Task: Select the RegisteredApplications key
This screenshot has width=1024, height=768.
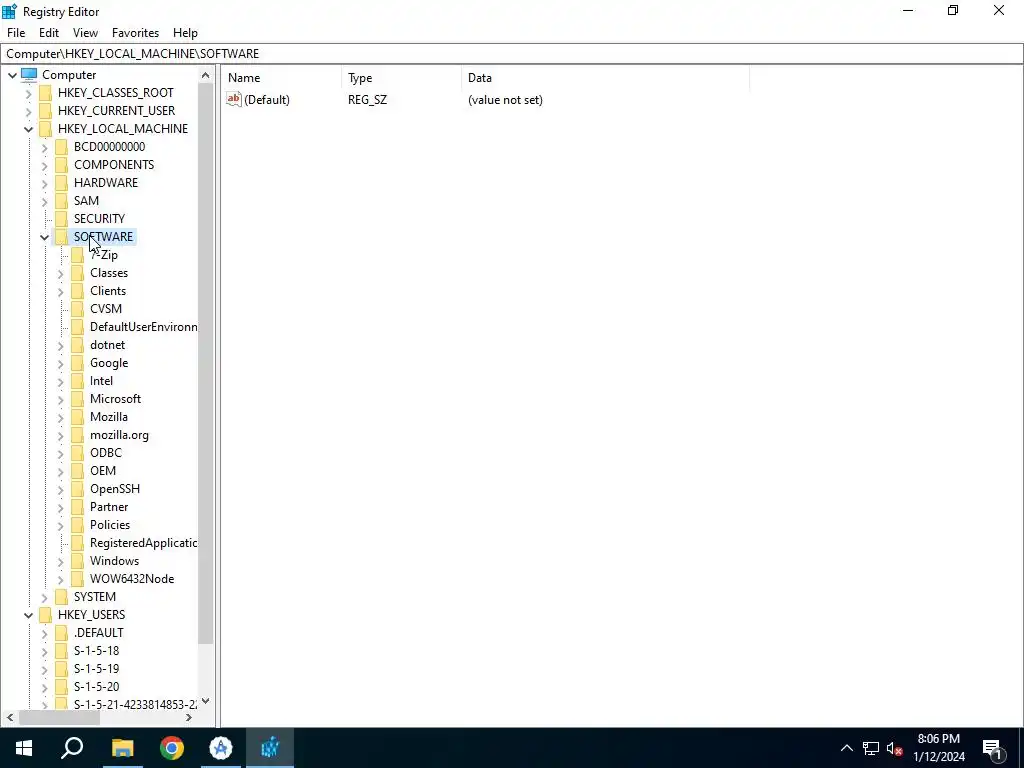Action: pos(144,543)
